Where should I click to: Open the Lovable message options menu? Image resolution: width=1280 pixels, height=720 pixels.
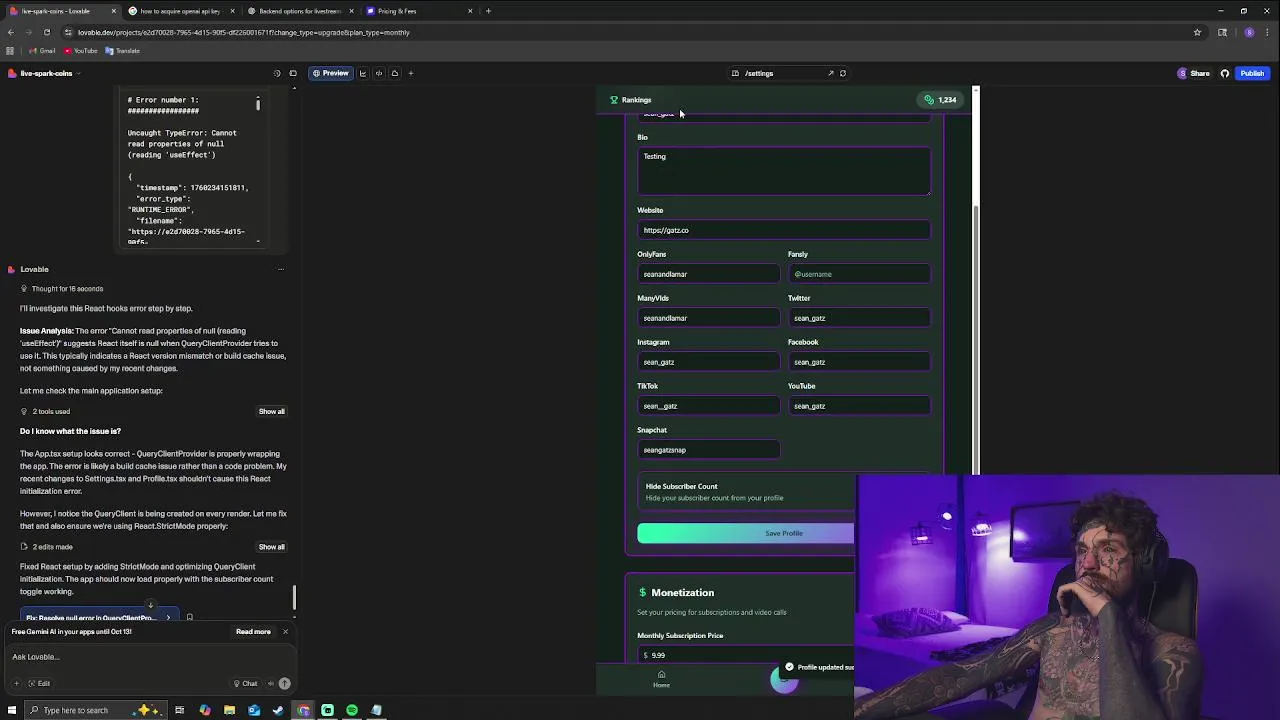pos(281,269)
